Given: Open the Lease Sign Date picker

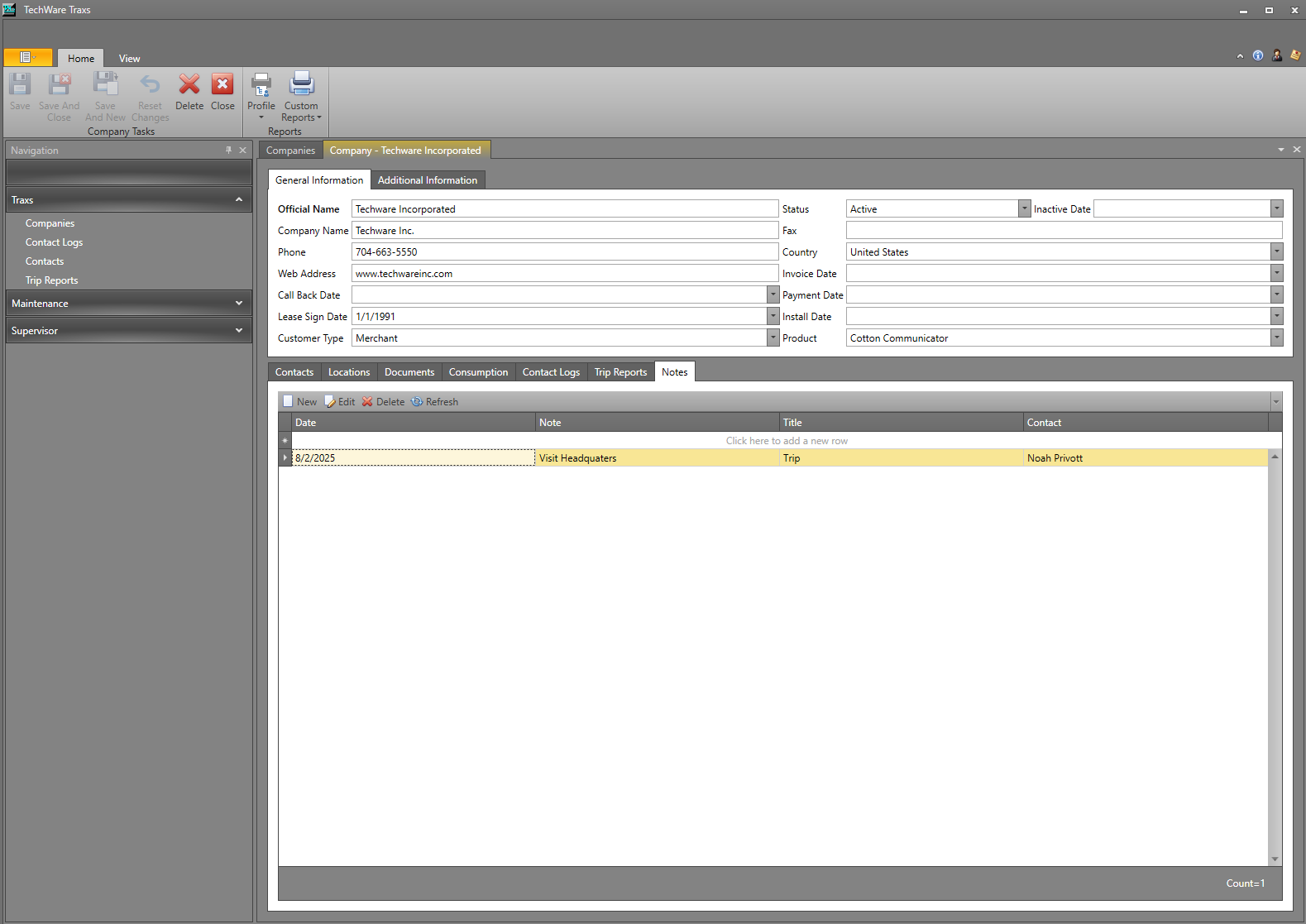Looking at the screenshot, I should click(773, 317).
